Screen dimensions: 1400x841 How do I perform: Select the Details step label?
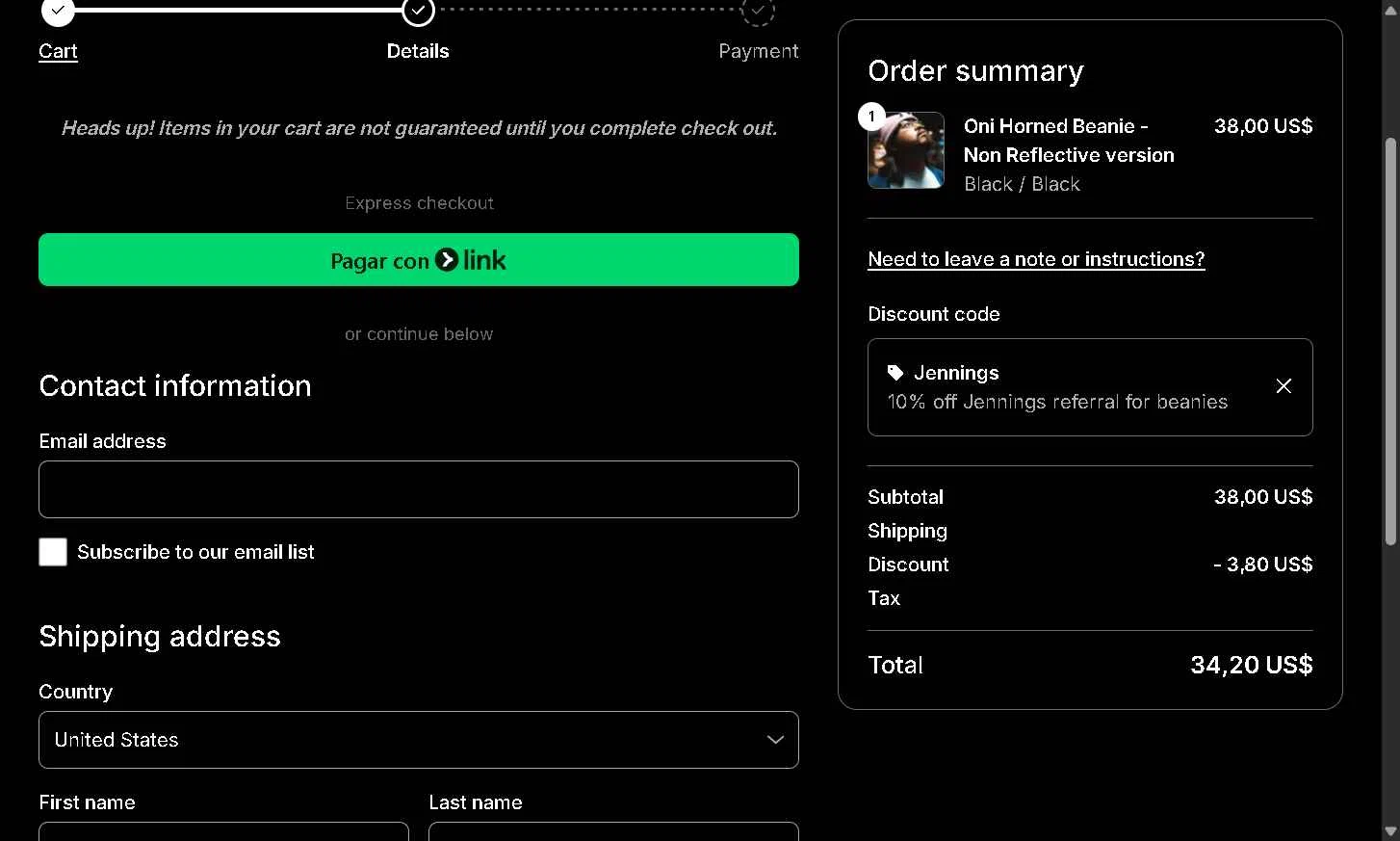tap(418, 51)
